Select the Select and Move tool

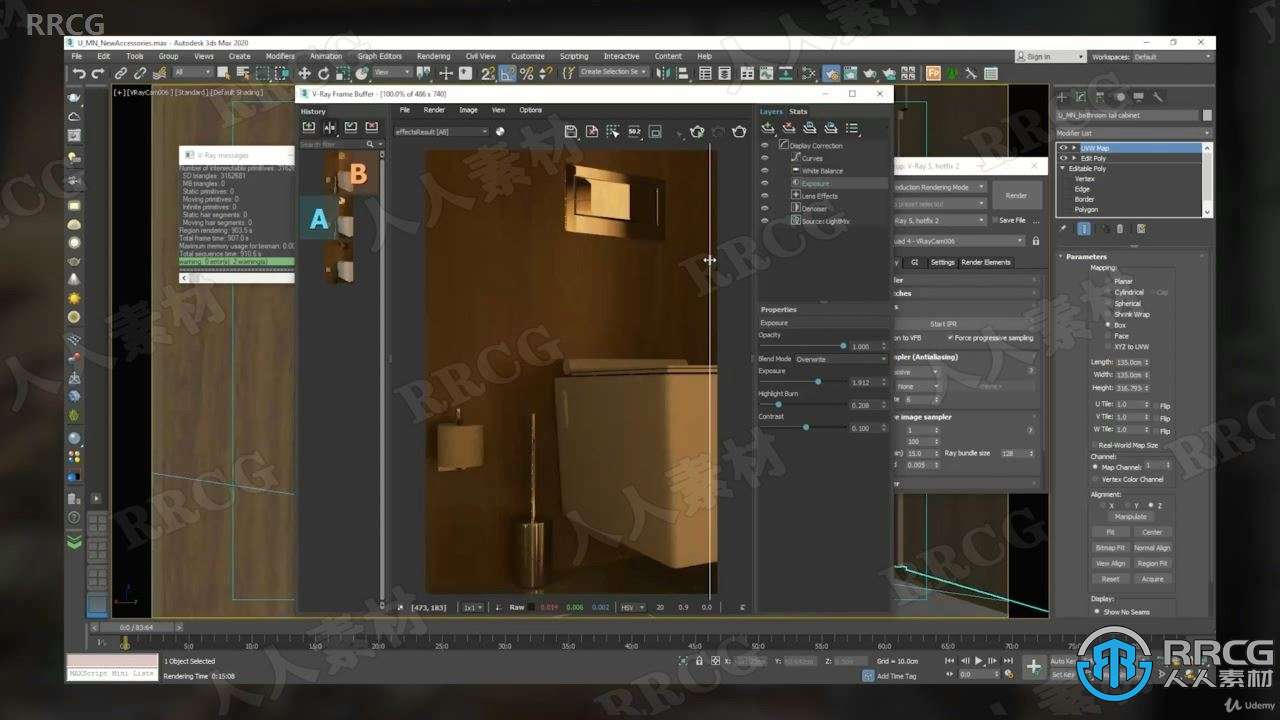click(x=304, y=73)
